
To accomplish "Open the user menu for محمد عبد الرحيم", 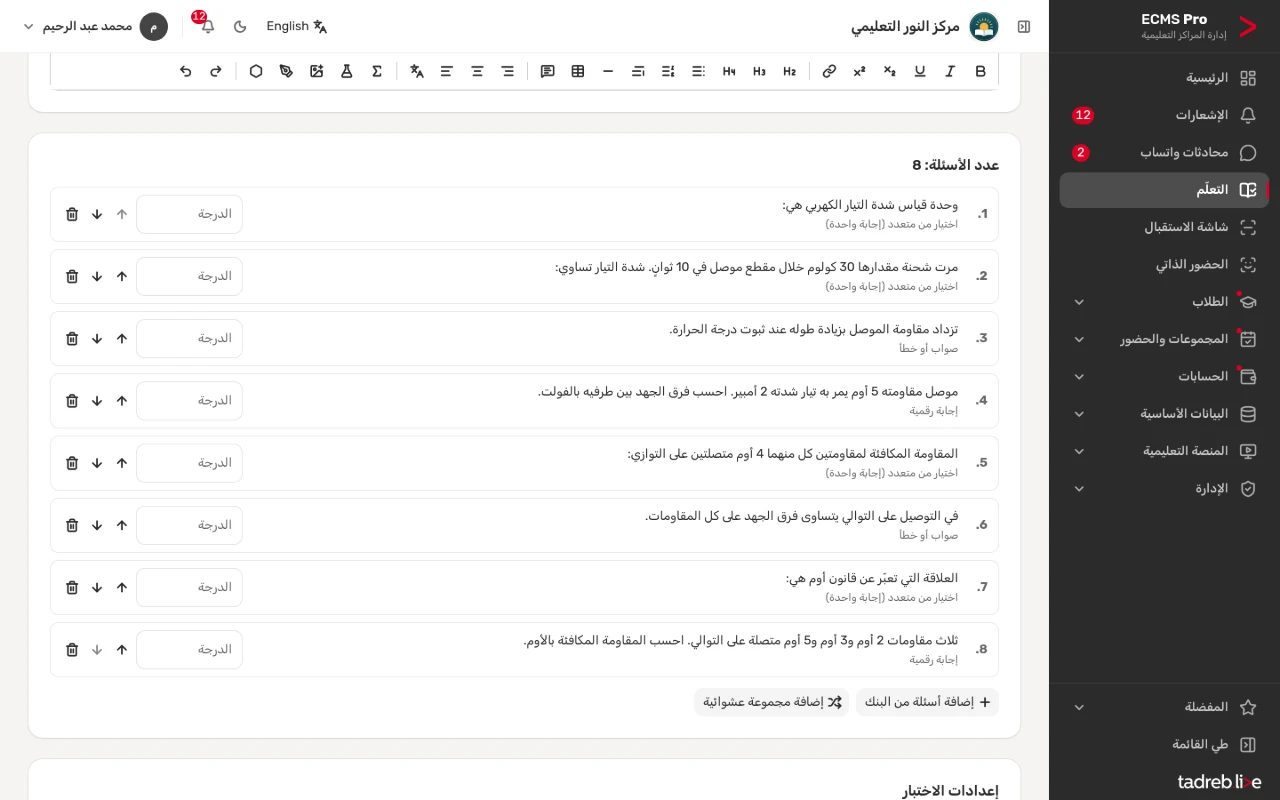I will (95, 26).
